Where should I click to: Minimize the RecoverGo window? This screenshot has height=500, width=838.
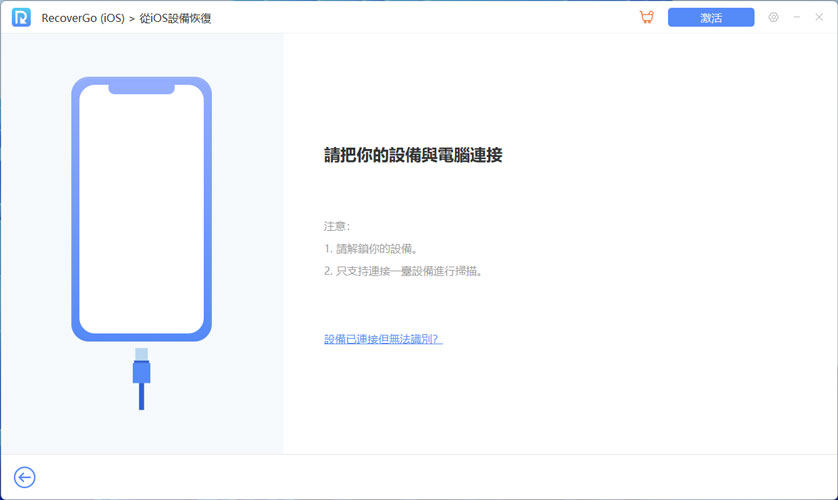796,18
